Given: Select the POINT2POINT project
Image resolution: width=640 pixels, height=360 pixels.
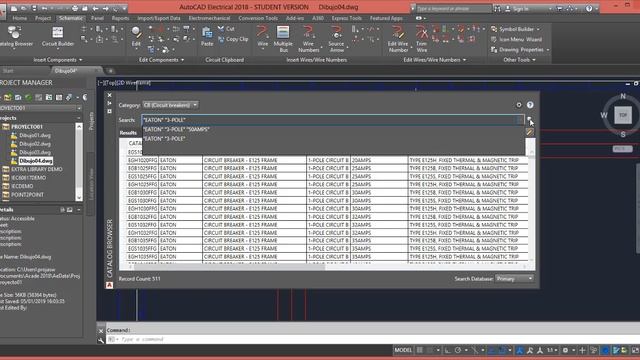Looking at the screenshot, I should click(27, 195).
